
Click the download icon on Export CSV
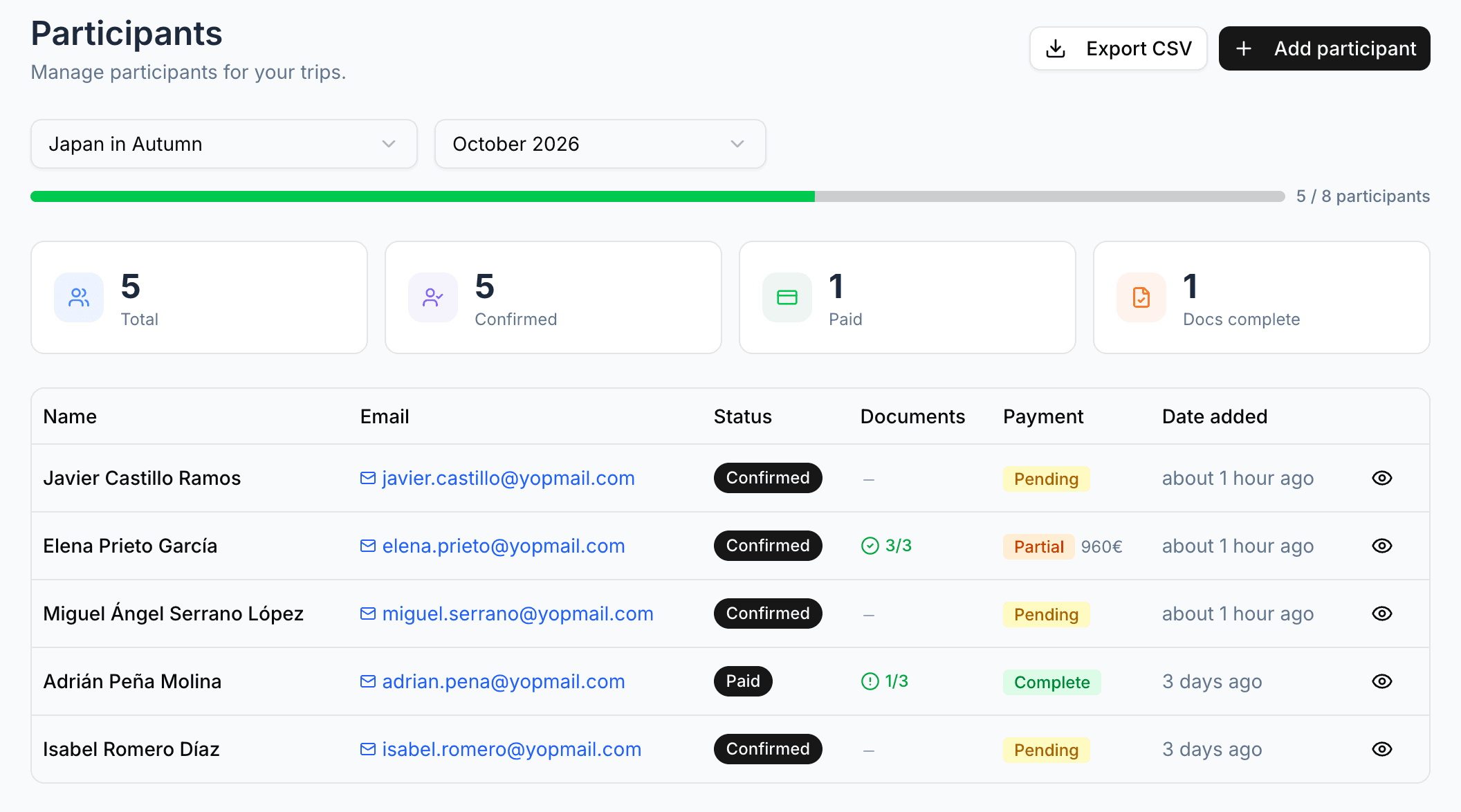point(1056,48)
